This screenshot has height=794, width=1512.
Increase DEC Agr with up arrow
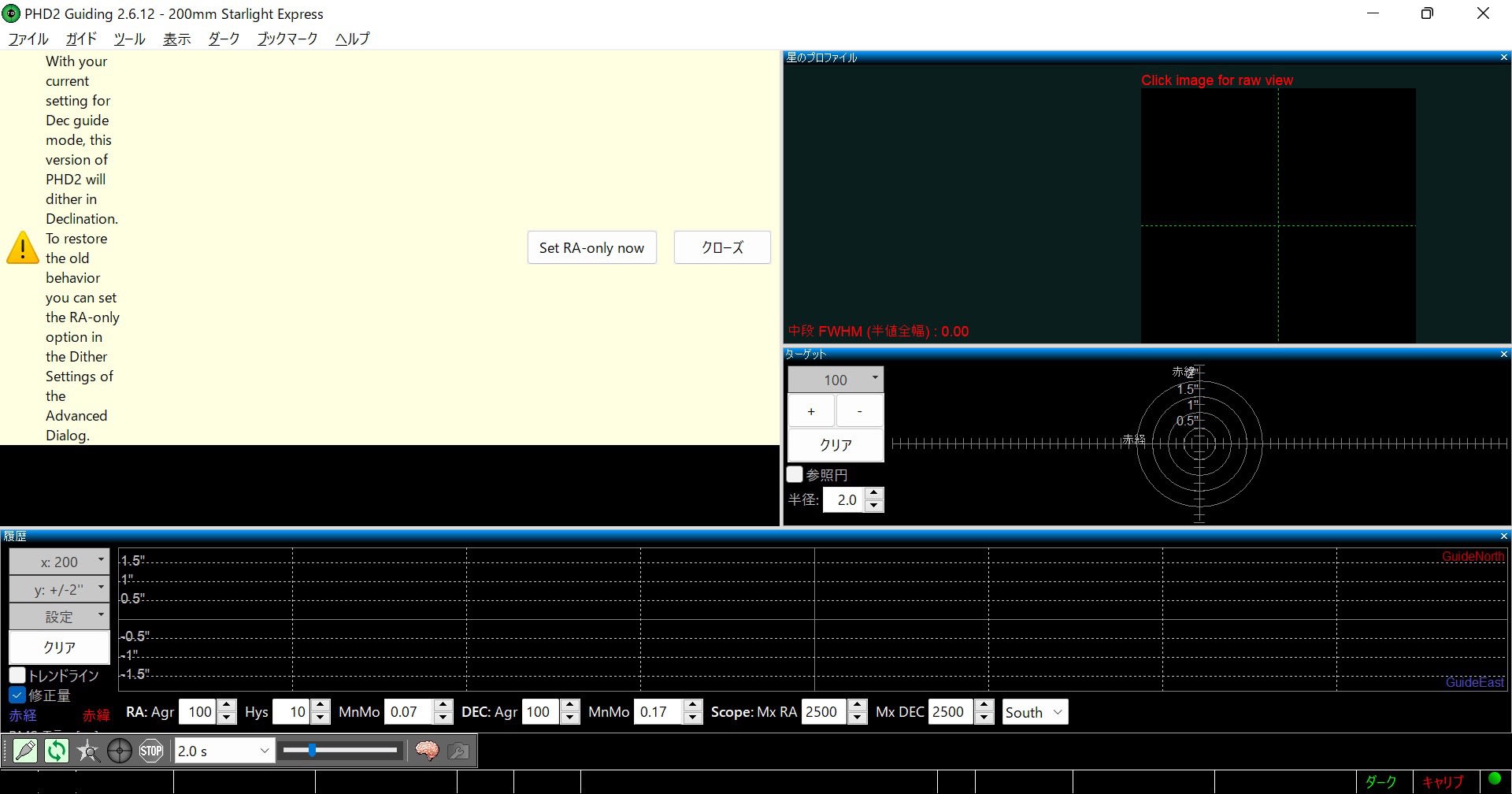click(571, 706)
